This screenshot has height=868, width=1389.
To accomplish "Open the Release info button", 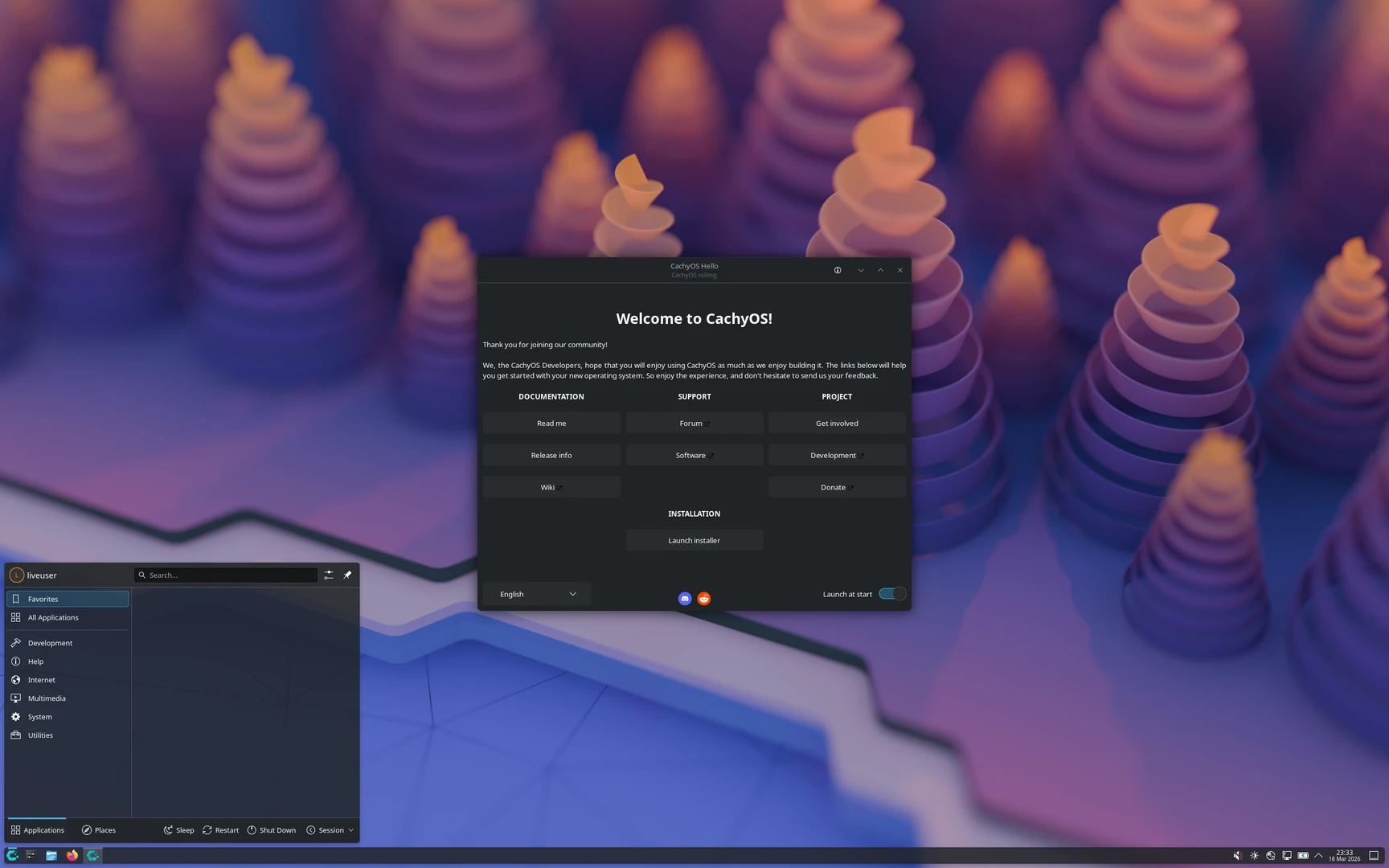I will pyautogui.click(x=551, y=456).
